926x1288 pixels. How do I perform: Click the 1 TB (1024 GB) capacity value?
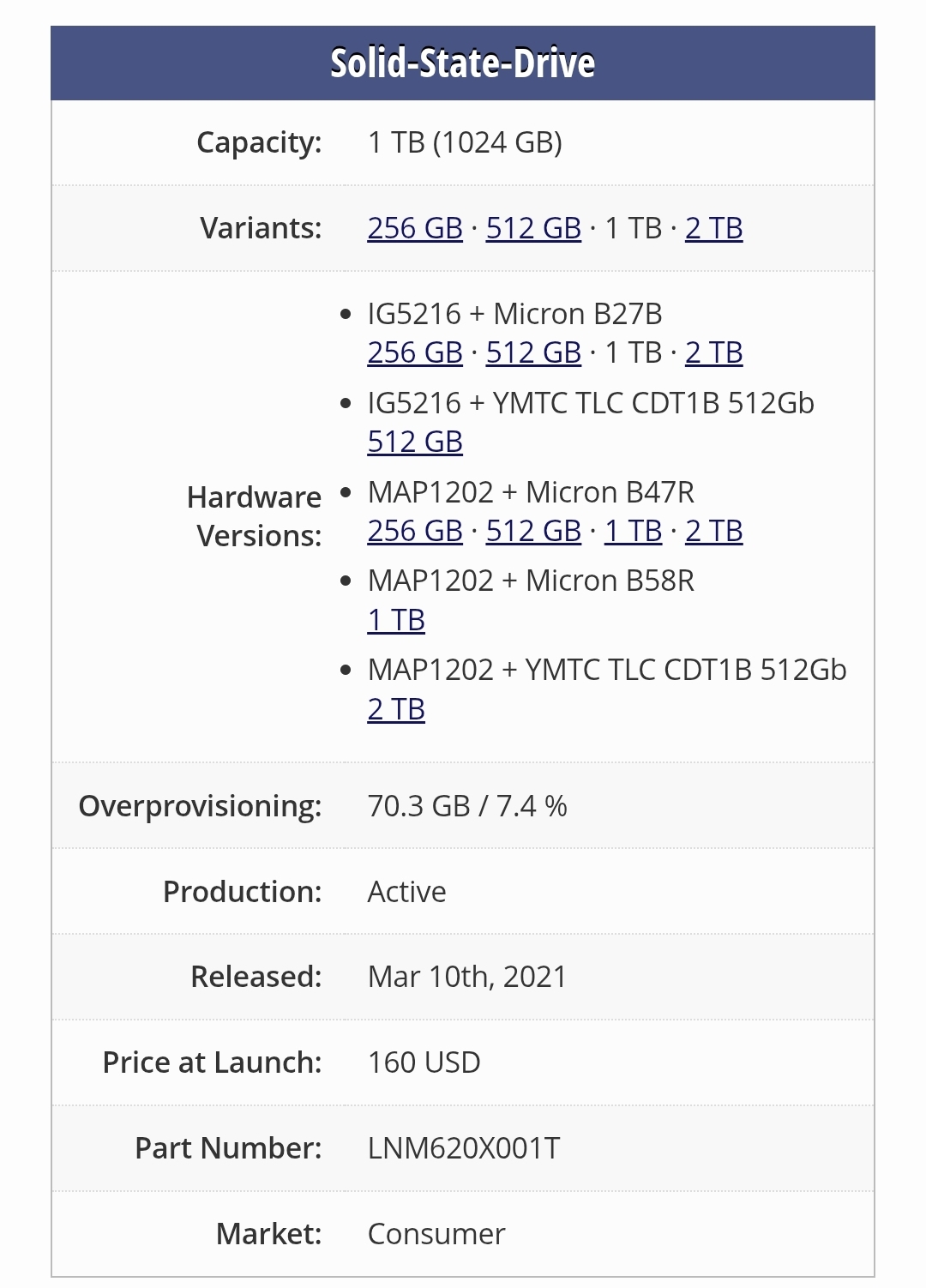coord(465,142)
